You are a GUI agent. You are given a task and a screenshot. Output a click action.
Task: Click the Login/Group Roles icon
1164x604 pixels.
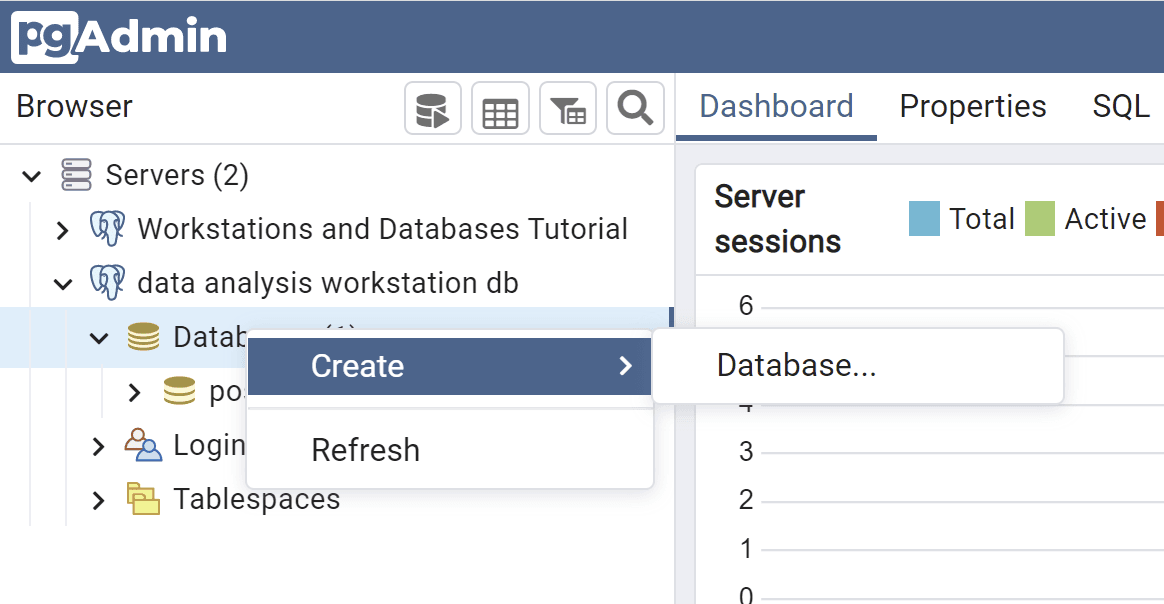tap(143, 444)
